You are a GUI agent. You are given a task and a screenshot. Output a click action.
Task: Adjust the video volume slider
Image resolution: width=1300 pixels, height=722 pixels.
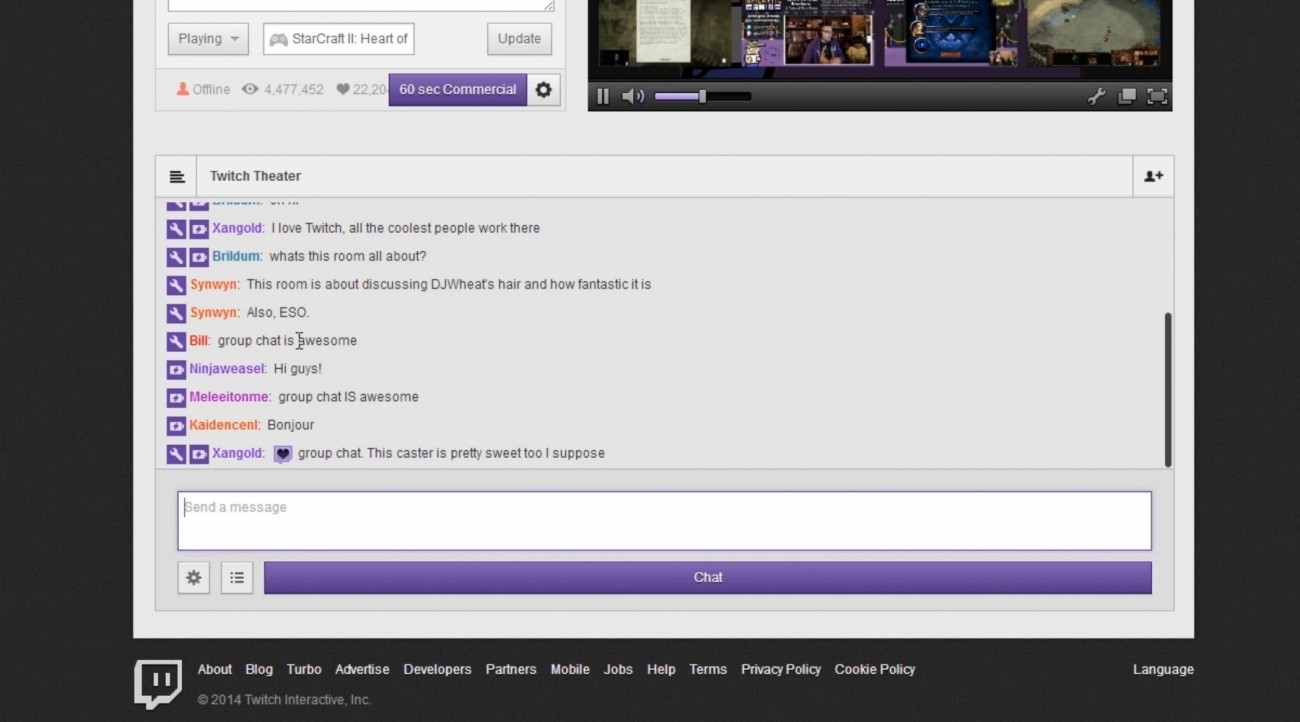702,97
